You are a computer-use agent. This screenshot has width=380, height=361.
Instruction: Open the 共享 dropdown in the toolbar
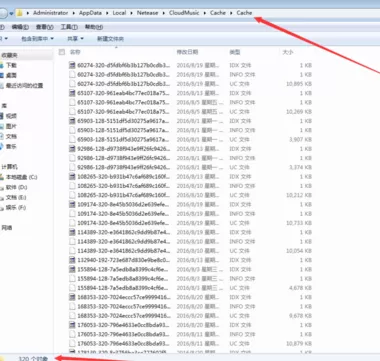(x=75, y=39)
